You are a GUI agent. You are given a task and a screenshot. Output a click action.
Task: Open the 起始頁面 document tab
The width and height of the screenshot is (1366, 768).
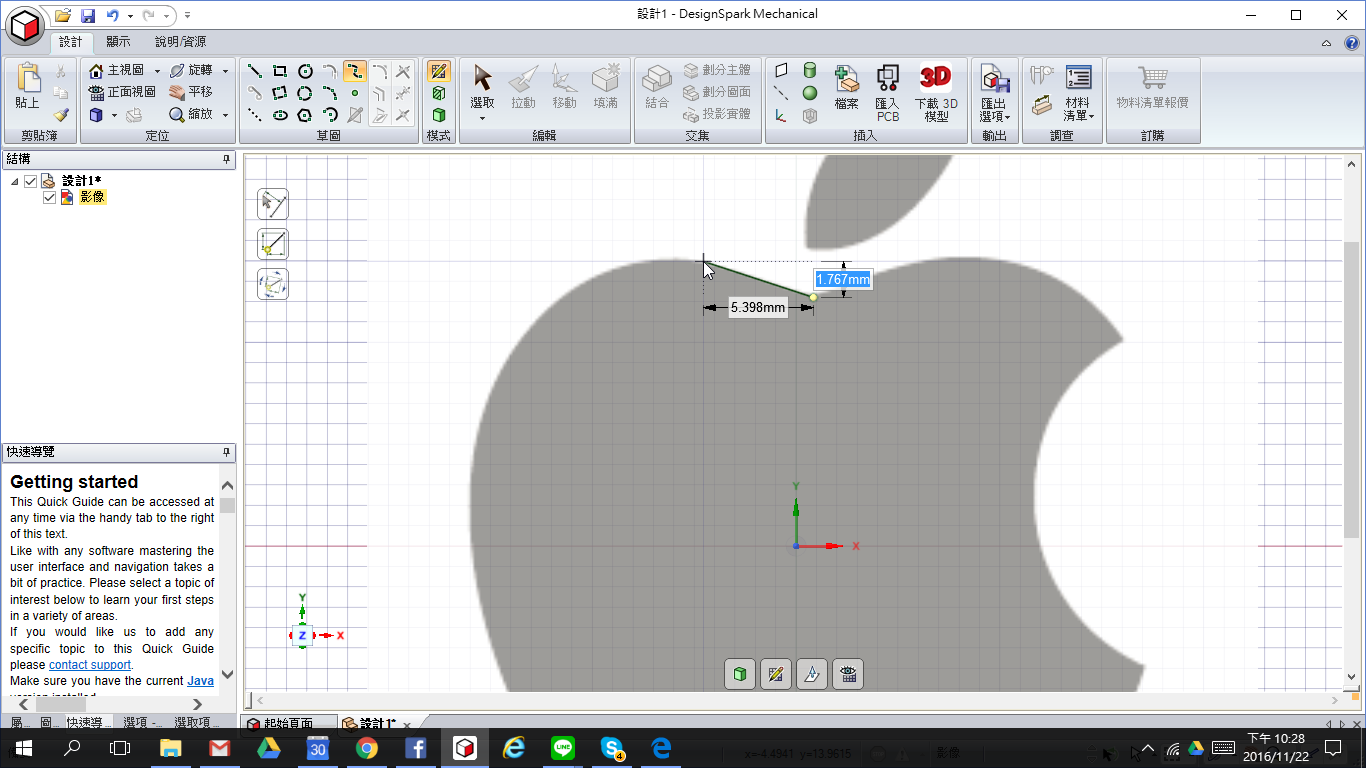pos(288,723)
